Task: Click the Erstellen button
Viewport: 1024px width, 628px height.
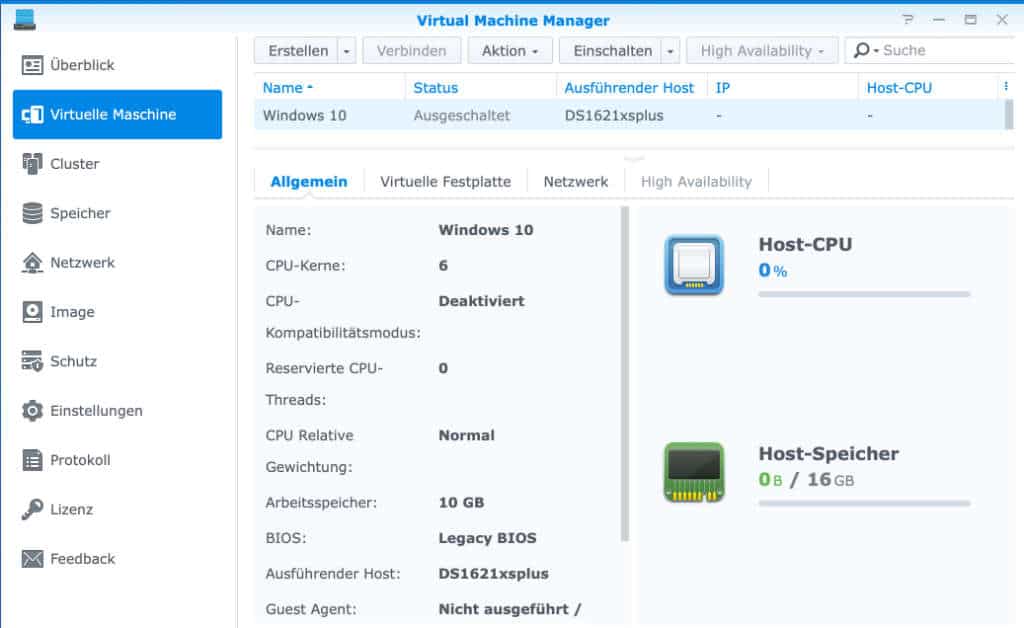Action: (x=298, y=51)
